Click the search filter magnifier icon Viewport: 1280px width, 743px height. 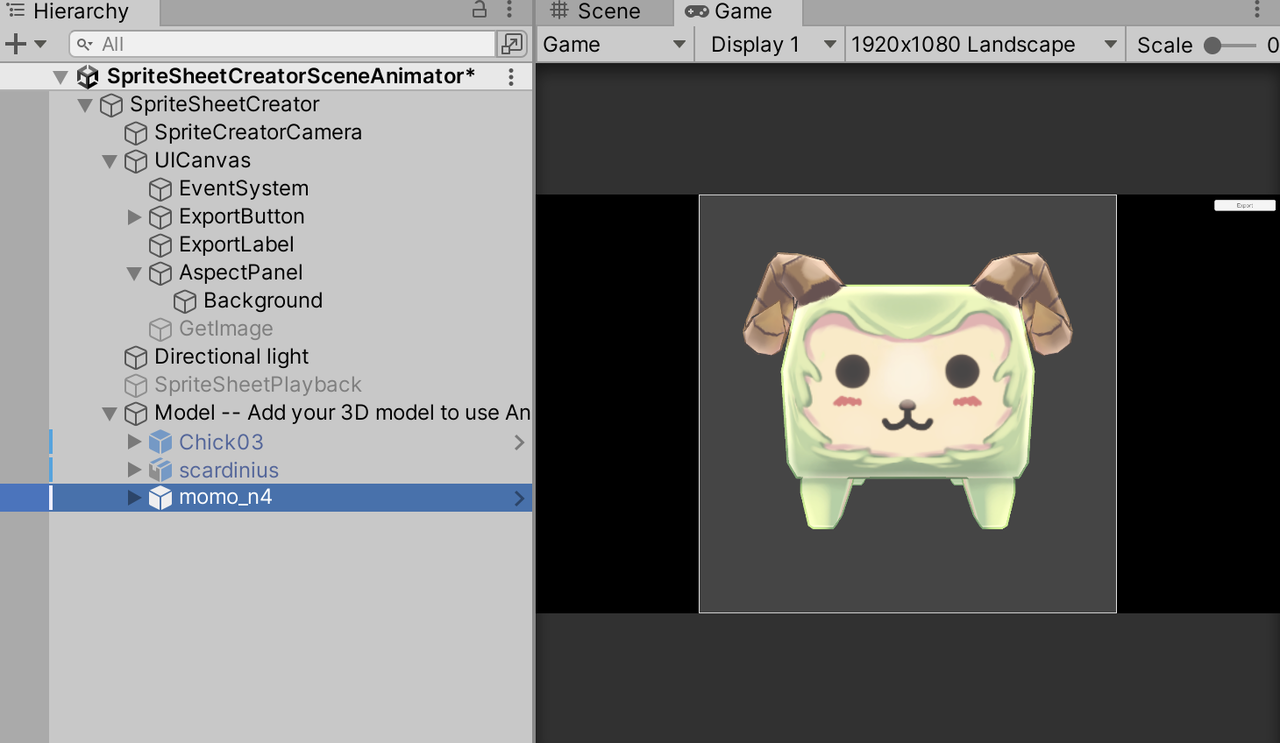pos(82,44)
